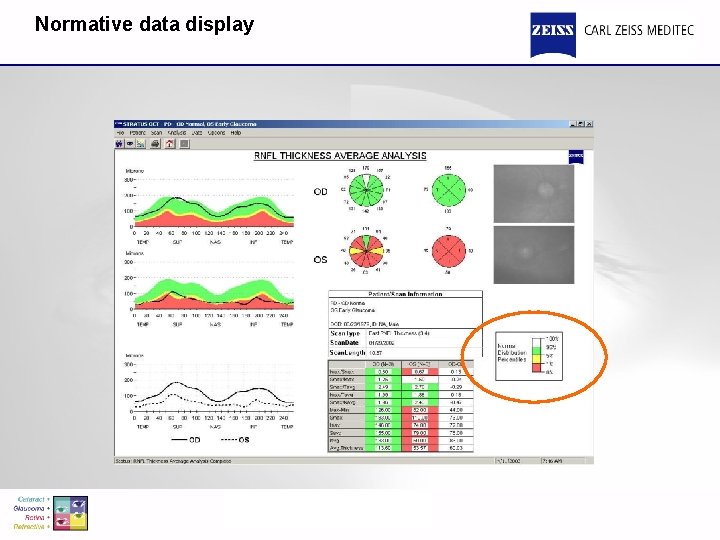Click the upper fundus image thumbnail

[534, 193]
